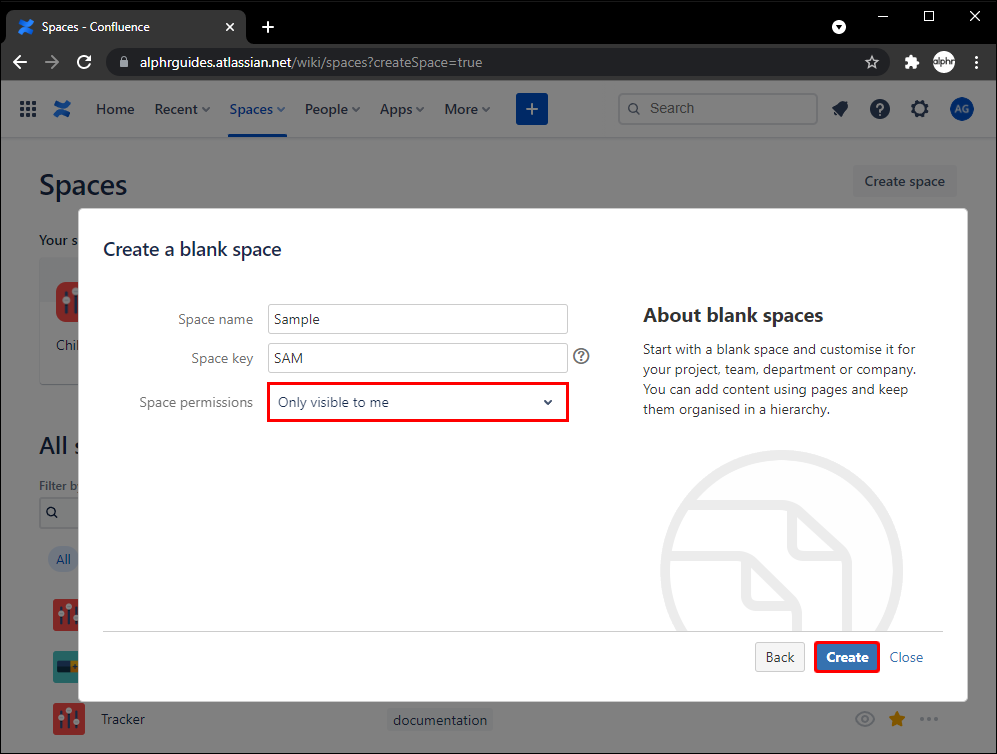Open the People menu

point(332,109)
